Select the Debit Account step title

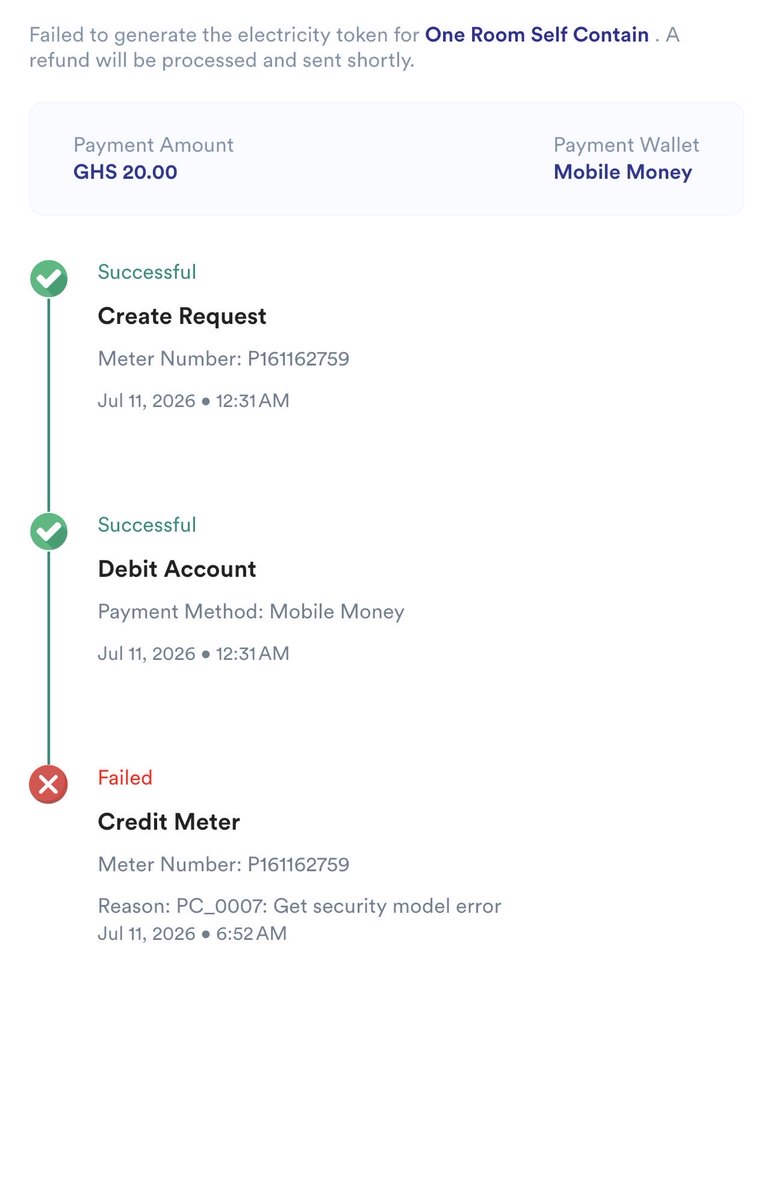coord(177,569)
